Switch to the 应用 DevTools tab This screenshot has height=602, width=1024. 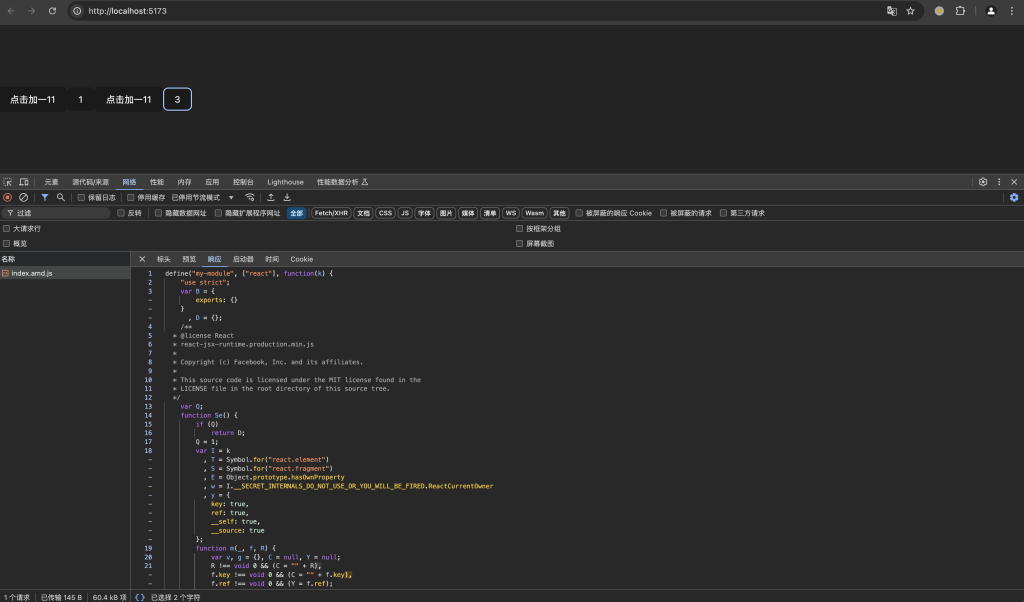tap(212, 182)
